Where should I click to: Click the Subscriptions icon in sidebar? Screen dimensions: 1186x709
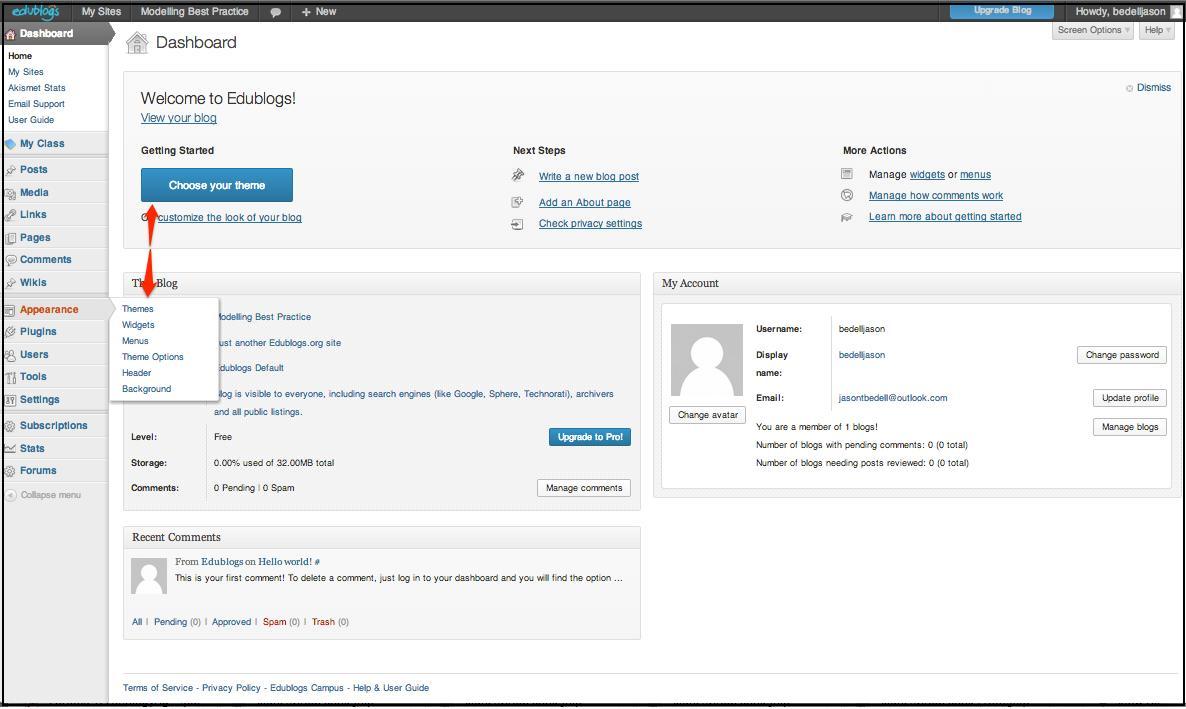click(11, 427)
